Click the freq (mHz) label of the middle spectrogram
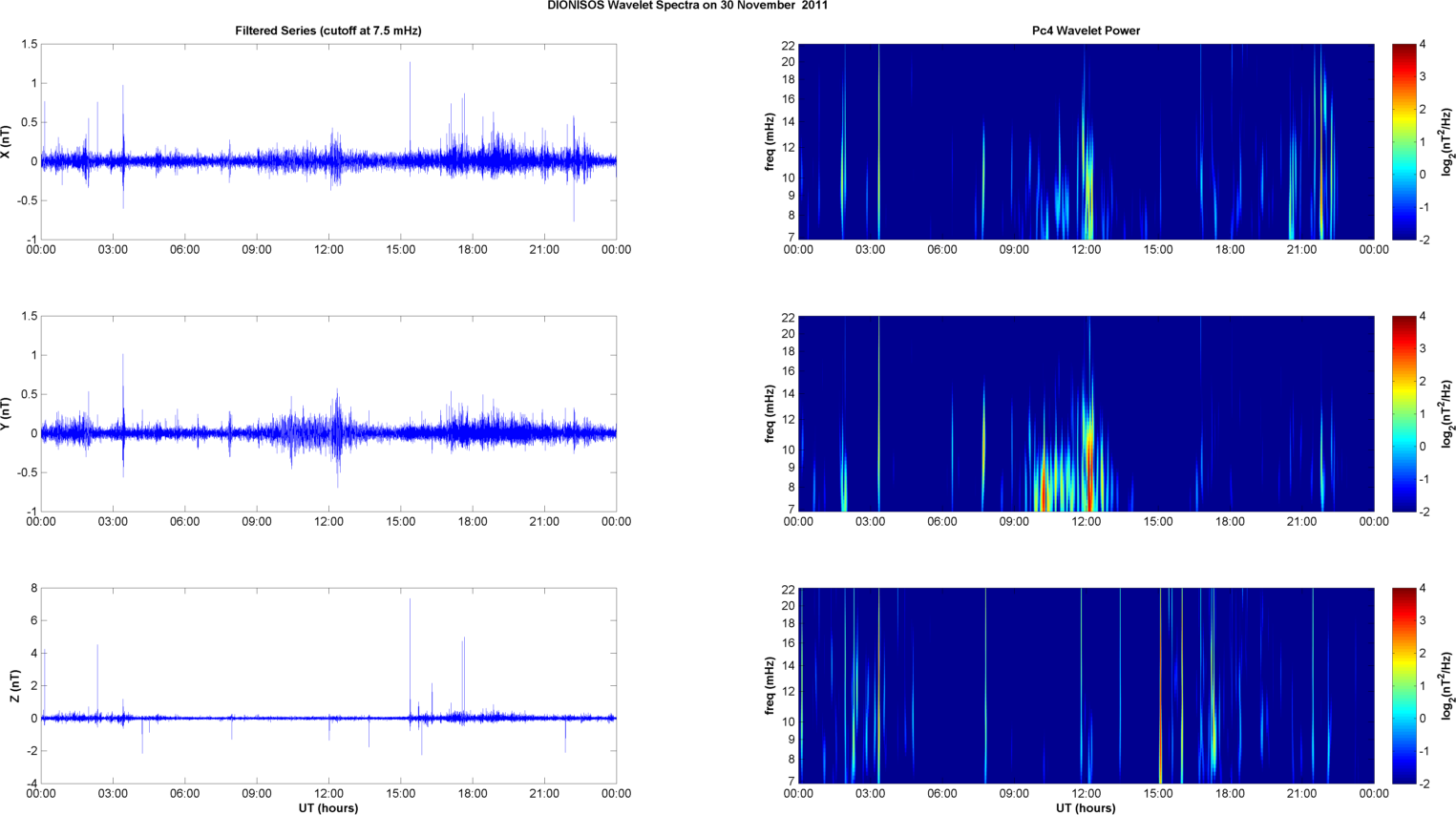1456x815 pixels. [x=770, y=414]
